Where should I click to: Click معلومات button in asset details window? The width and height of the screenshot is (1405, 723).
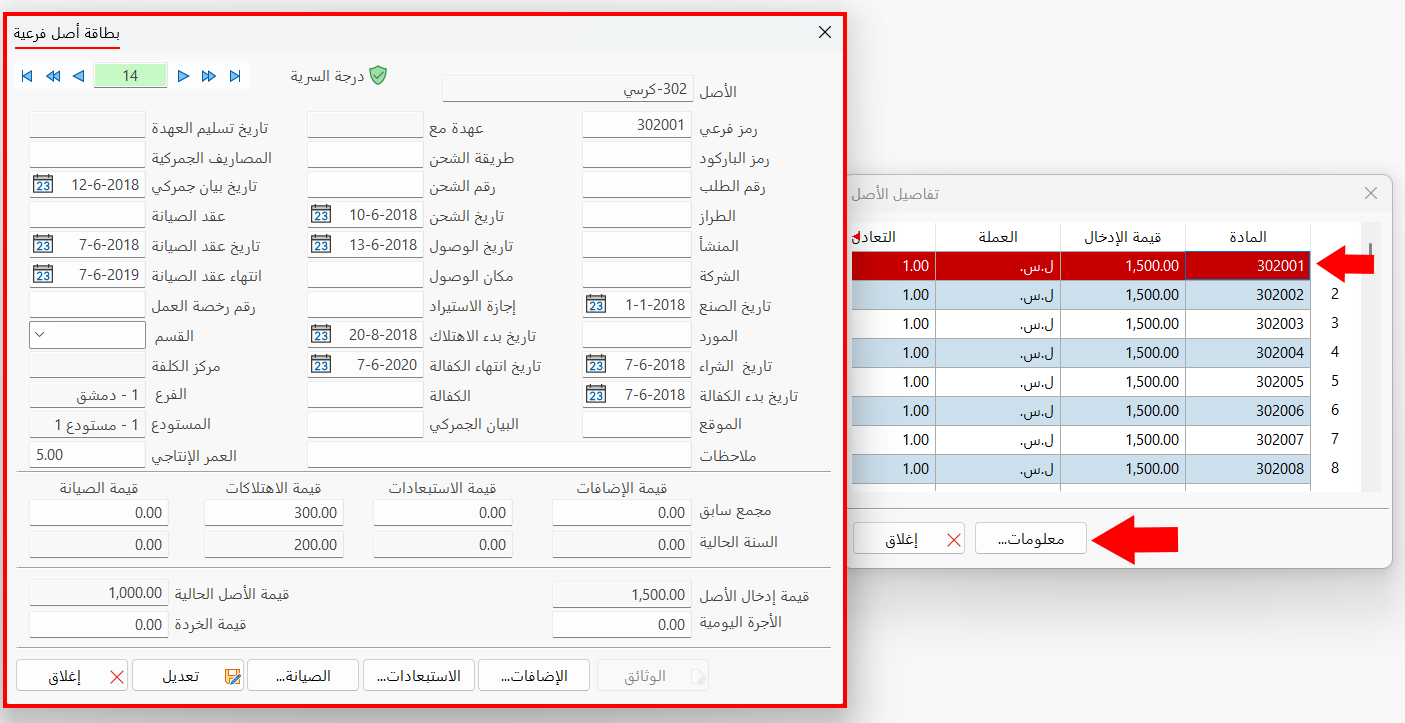pyautogui.click(x=1031, y=539)
